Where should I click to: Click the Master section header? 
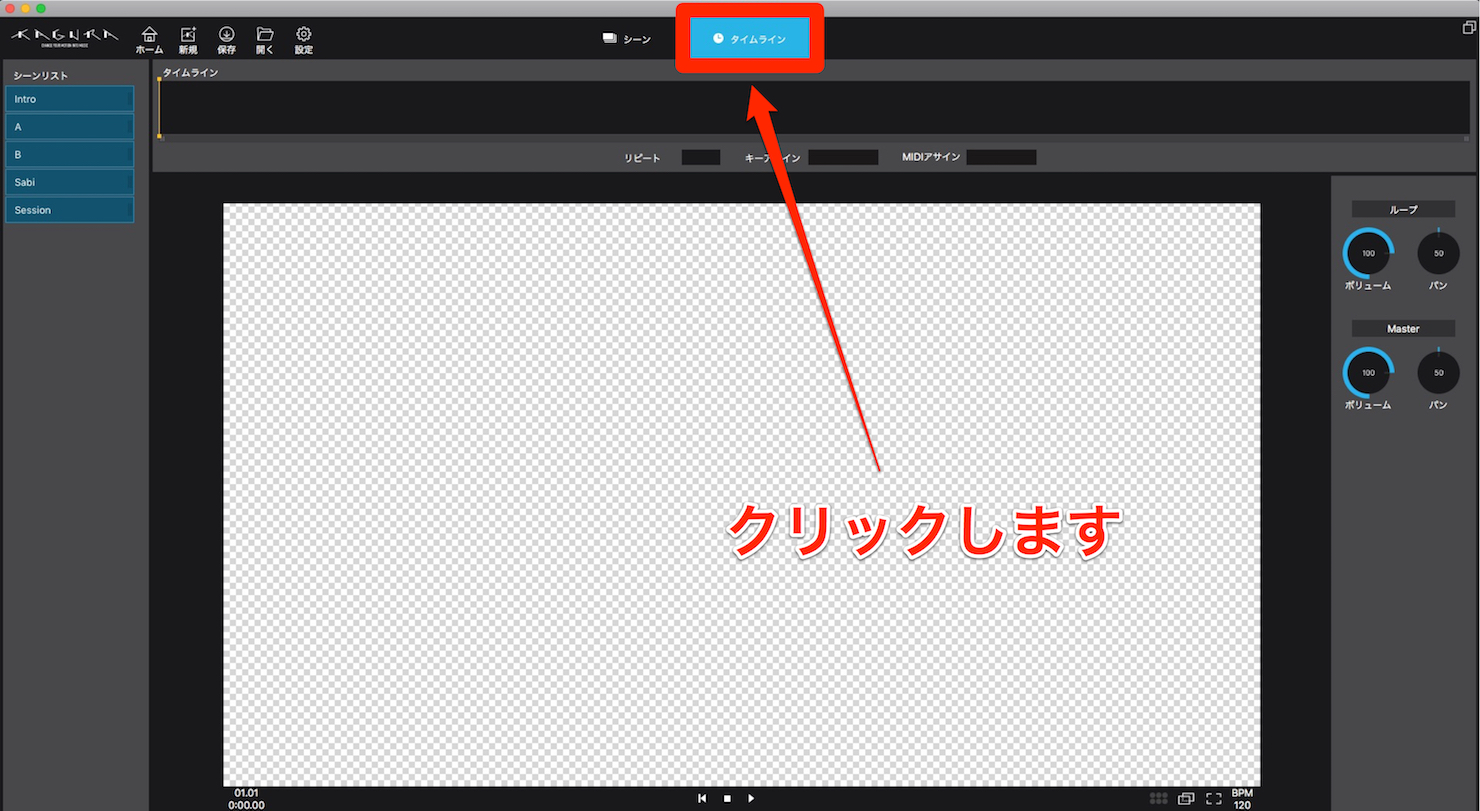[x=1403, y=328]
